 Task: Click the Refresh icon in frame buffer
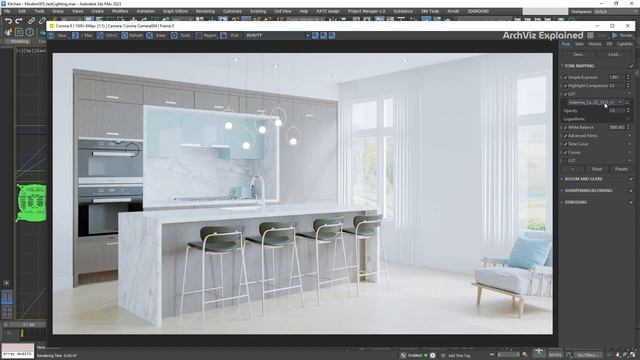[x=124, y=36]
